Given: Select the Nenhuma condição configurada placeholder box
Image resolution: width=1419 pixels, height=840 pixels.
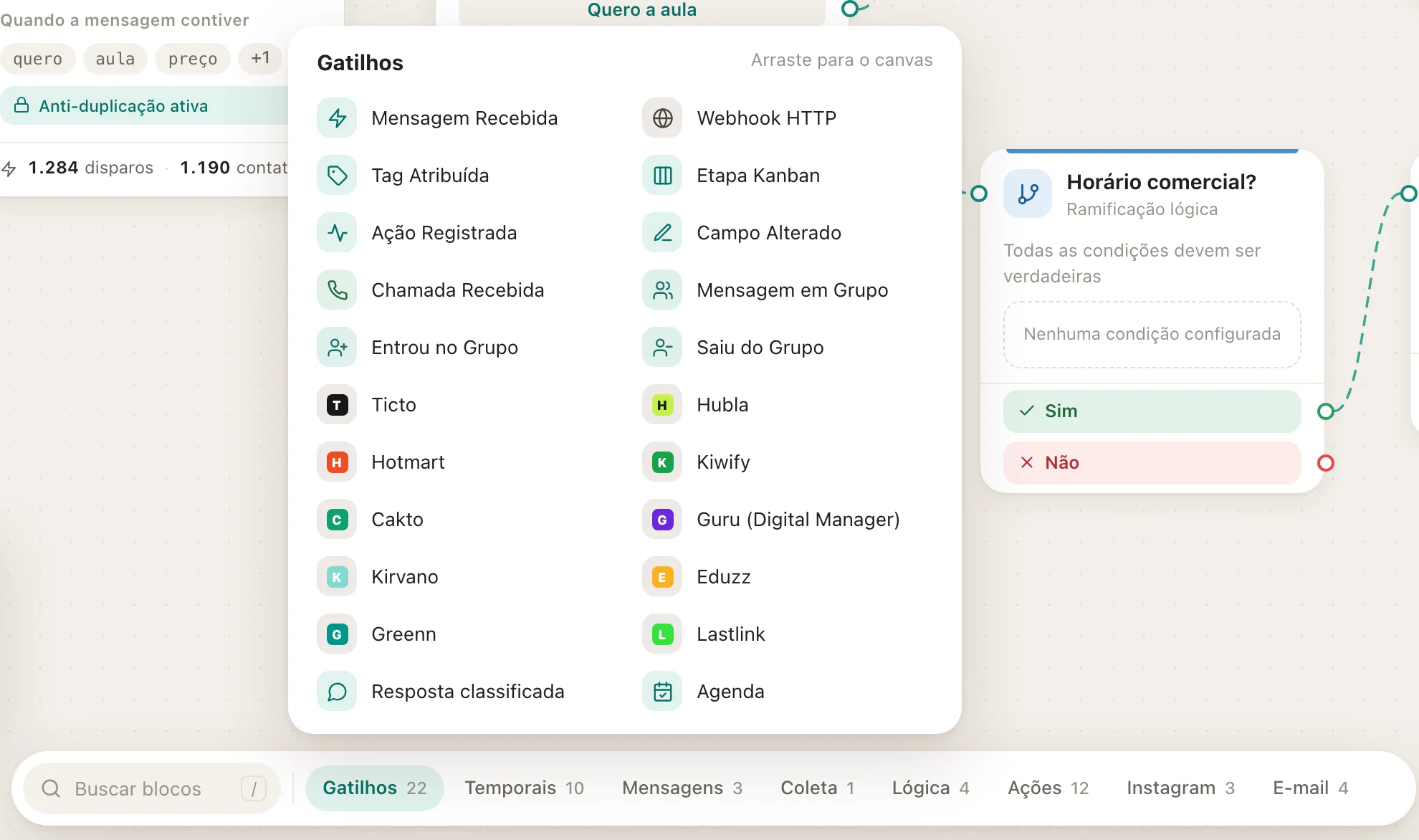Looking at the screenshot, I should click(x=1152, y=334).
